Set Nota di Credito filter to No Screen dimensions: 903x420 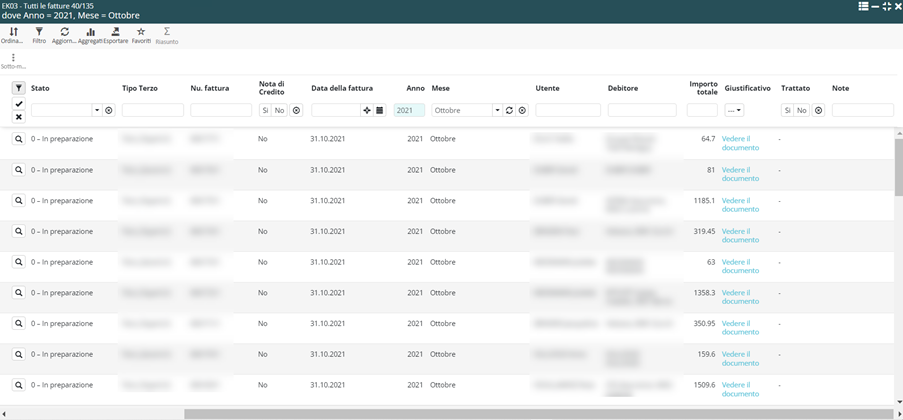click(x=279, y=110)
